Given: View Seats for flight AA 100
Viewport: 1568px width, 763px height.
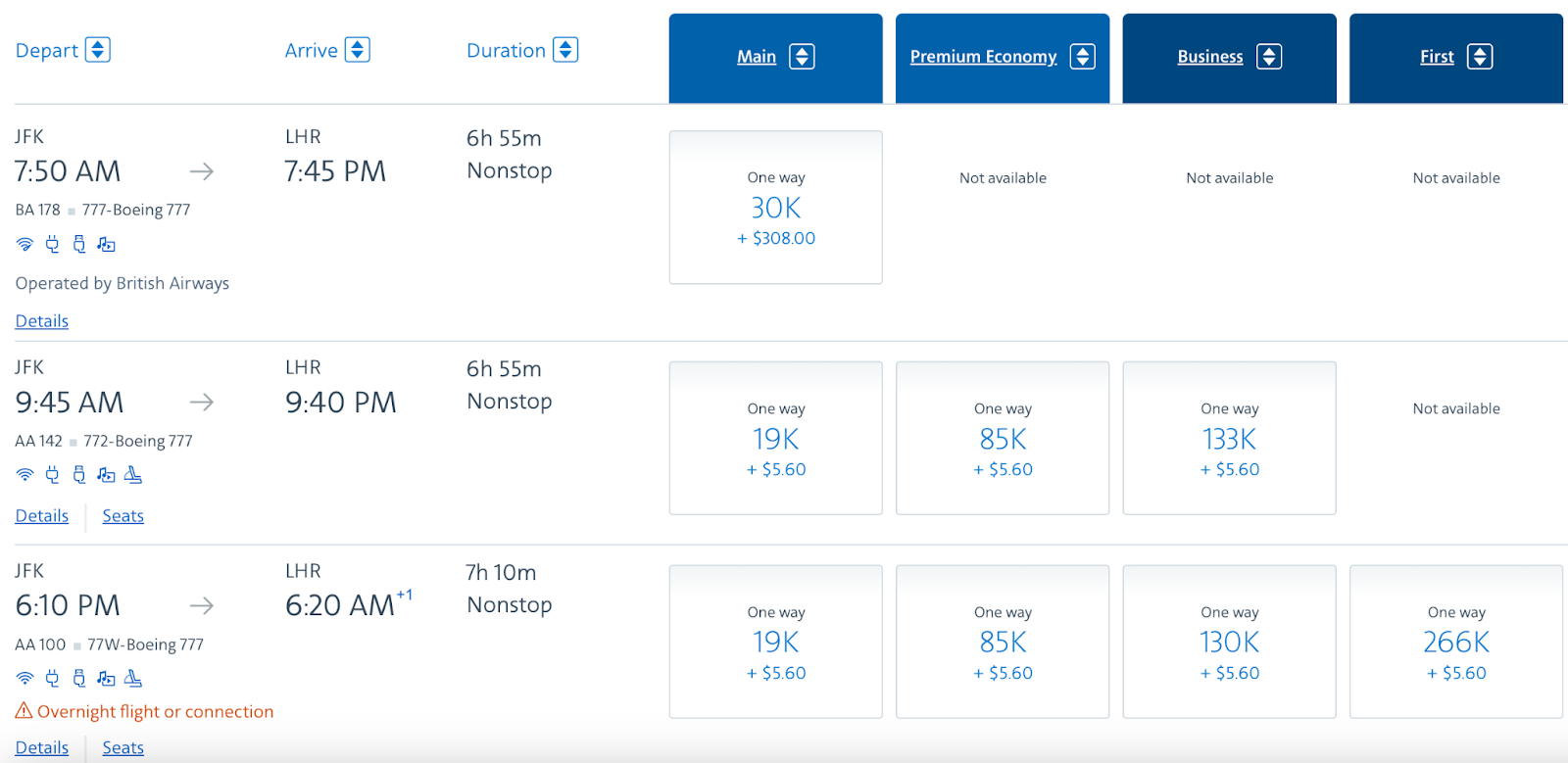Looking at the screenshot, I should point(123,748).
